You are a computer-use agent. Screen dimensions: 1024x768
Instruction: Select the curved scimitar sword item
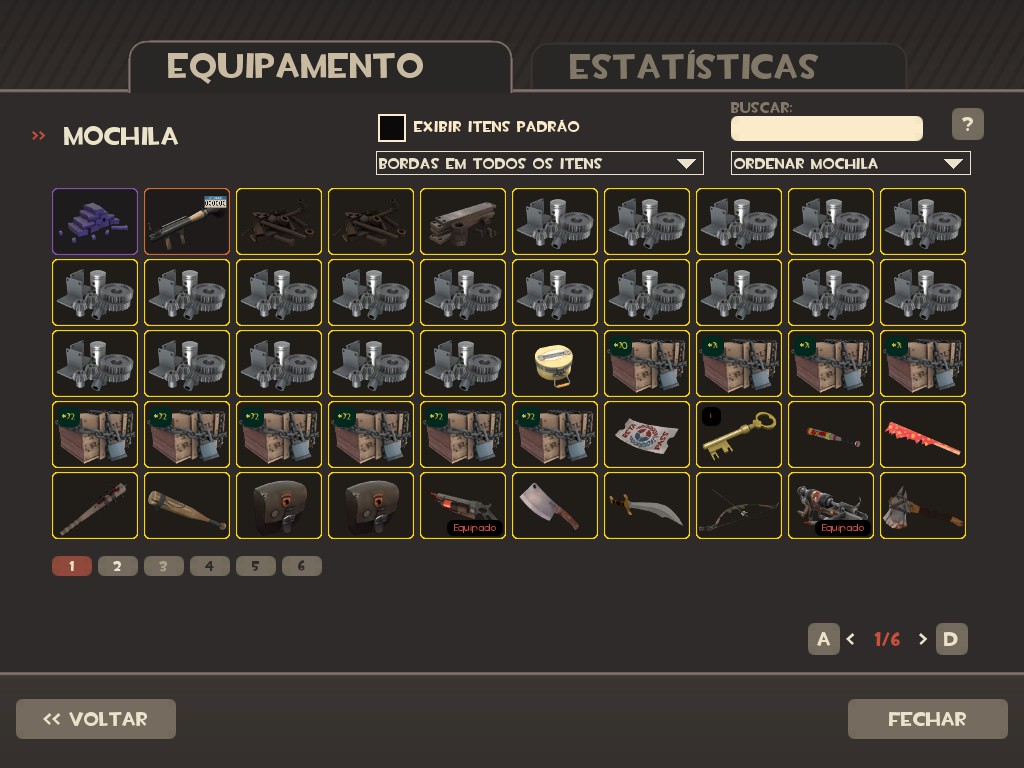[647, 505]
